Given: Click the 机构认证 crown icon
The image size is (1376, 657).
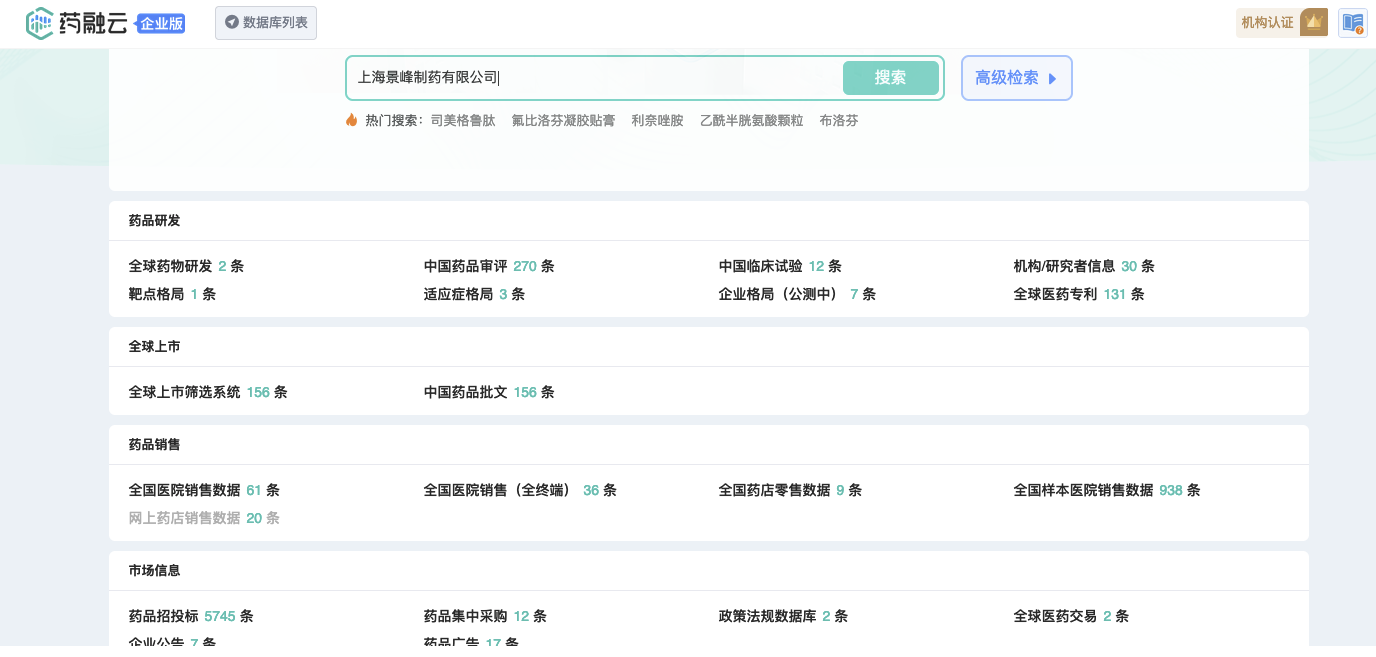Looking at the screenshot, I should point(1313,22).
